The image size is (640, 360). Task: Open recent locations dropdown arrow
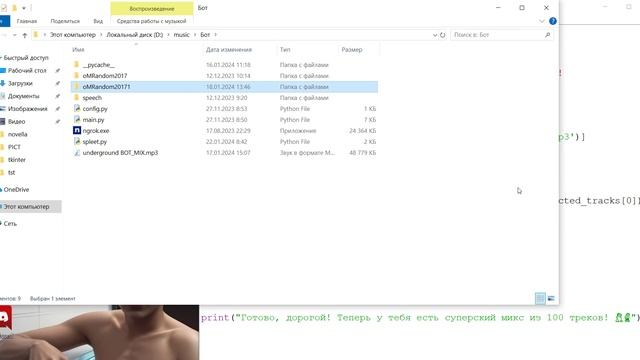click(15, 35)
